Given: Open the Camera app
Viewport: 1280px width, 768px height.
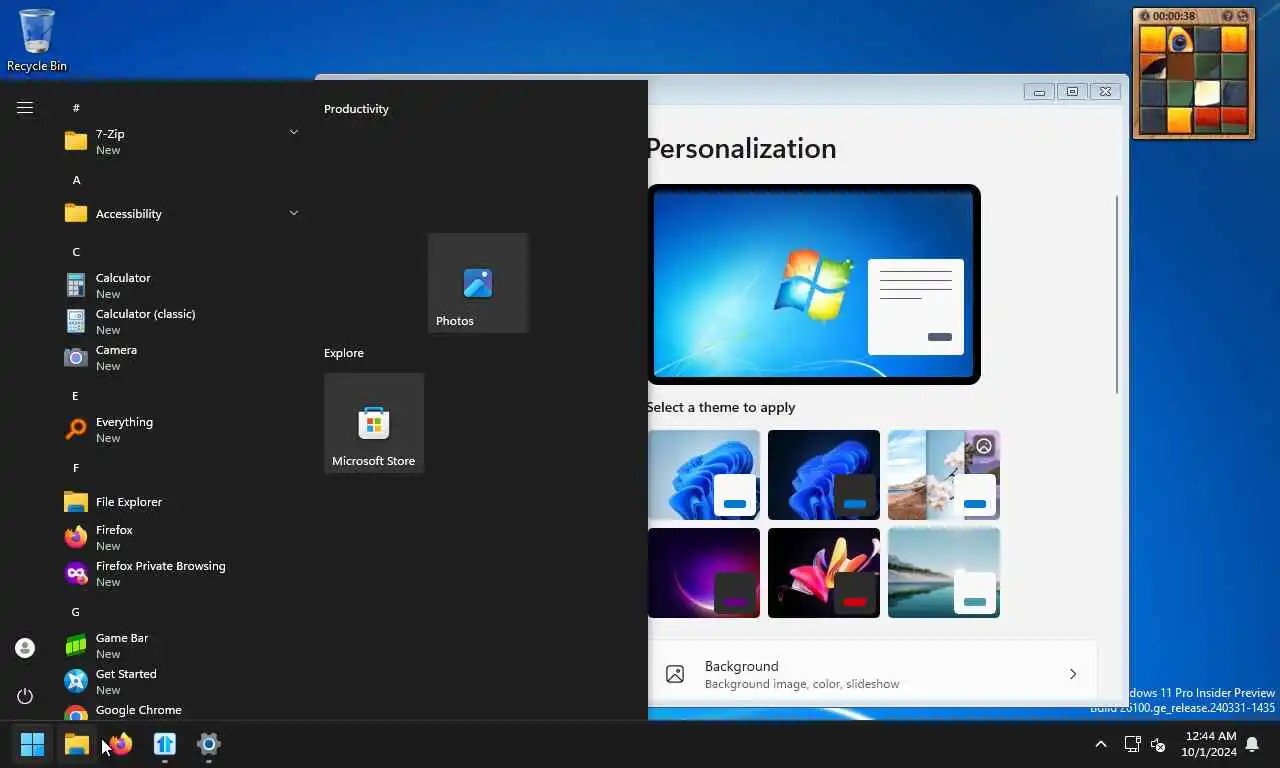Looking at the screenshot, I should [180, 357].
